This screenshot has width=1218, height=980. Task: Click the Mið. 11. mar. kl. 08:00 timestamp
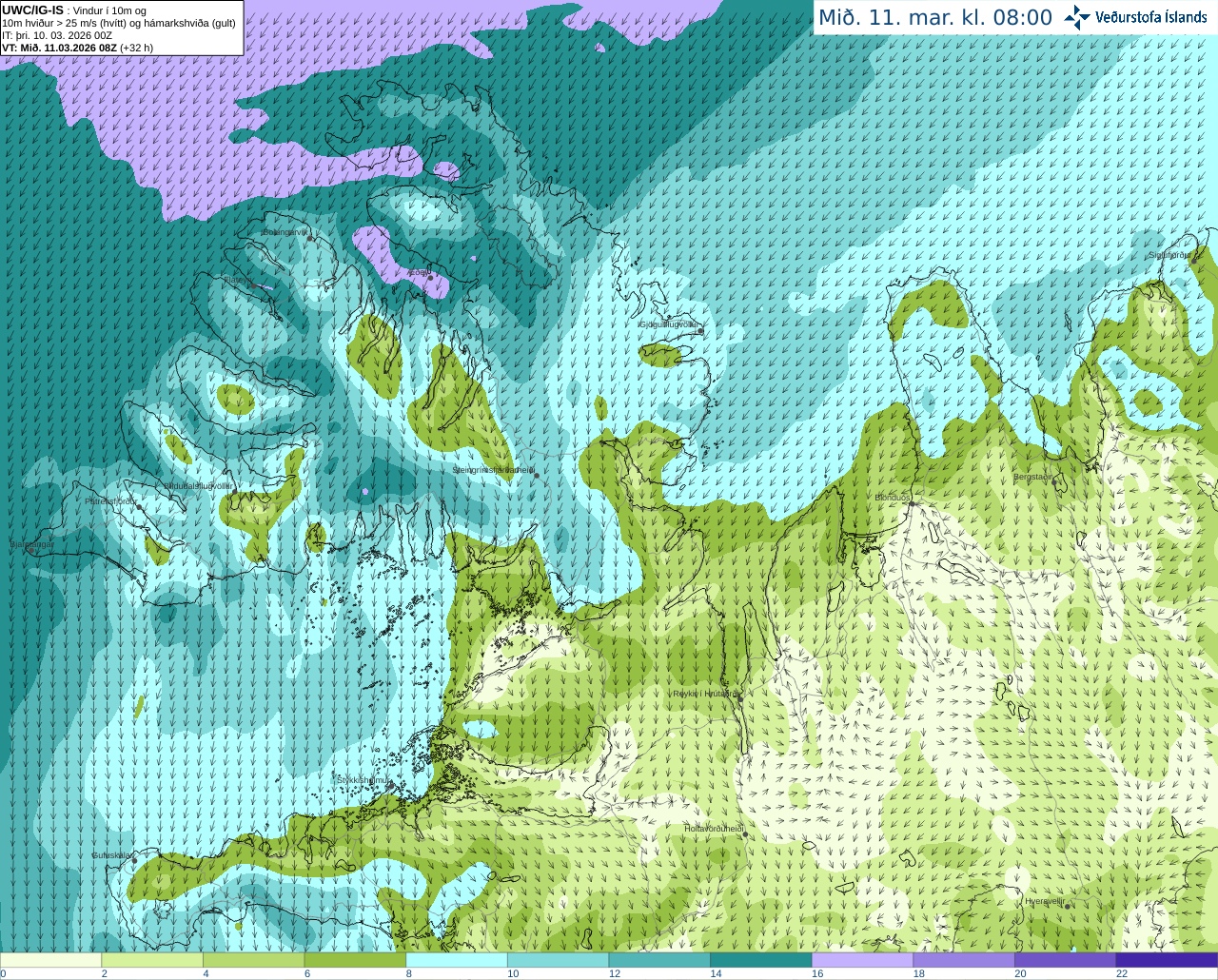pyautogui.click(x=935, y=17)
